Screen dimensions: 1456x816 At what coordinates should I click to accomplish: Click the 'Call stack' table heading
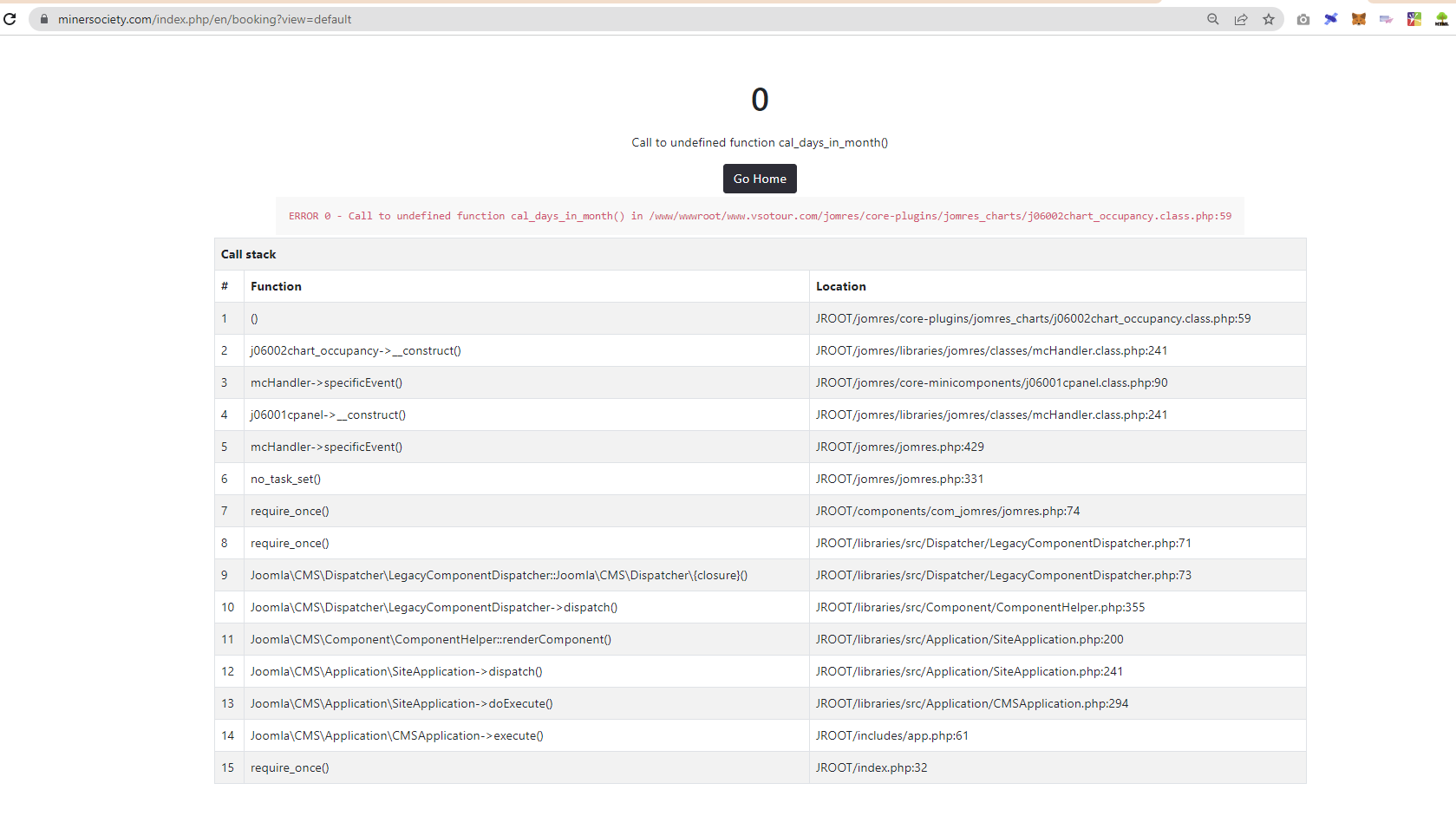click(x=249, y=254)
